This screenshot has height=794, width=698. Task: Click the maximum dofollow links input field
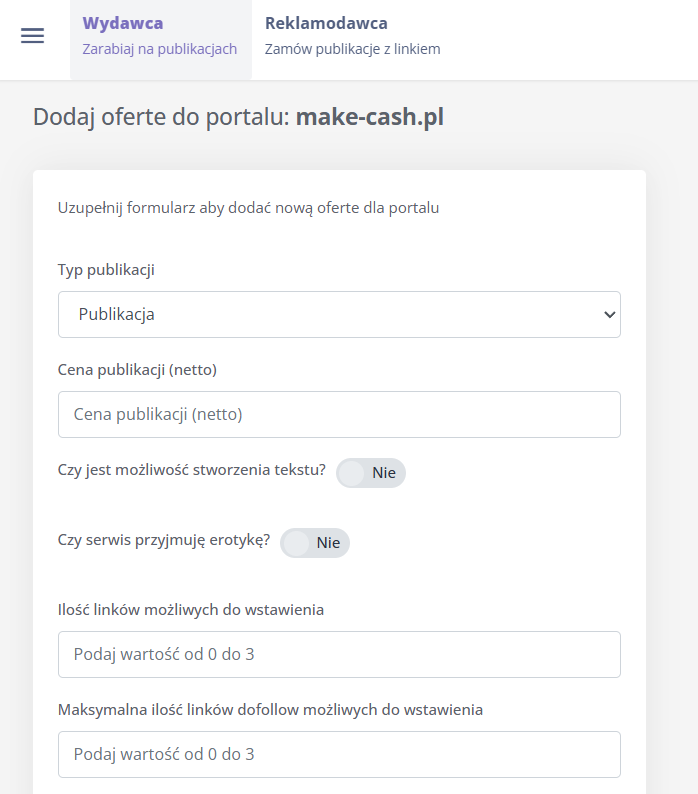tap(338, 754)
